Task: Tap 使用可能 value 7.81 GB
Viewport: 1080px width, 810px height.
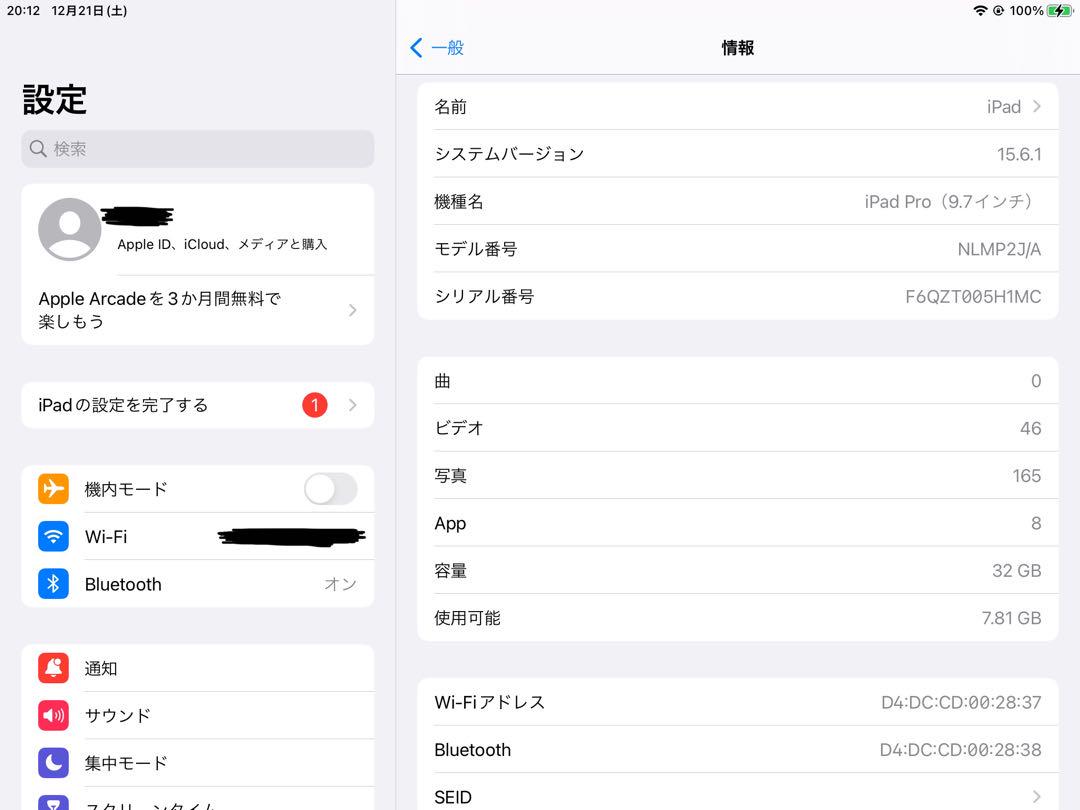Action: (1012, 618)
